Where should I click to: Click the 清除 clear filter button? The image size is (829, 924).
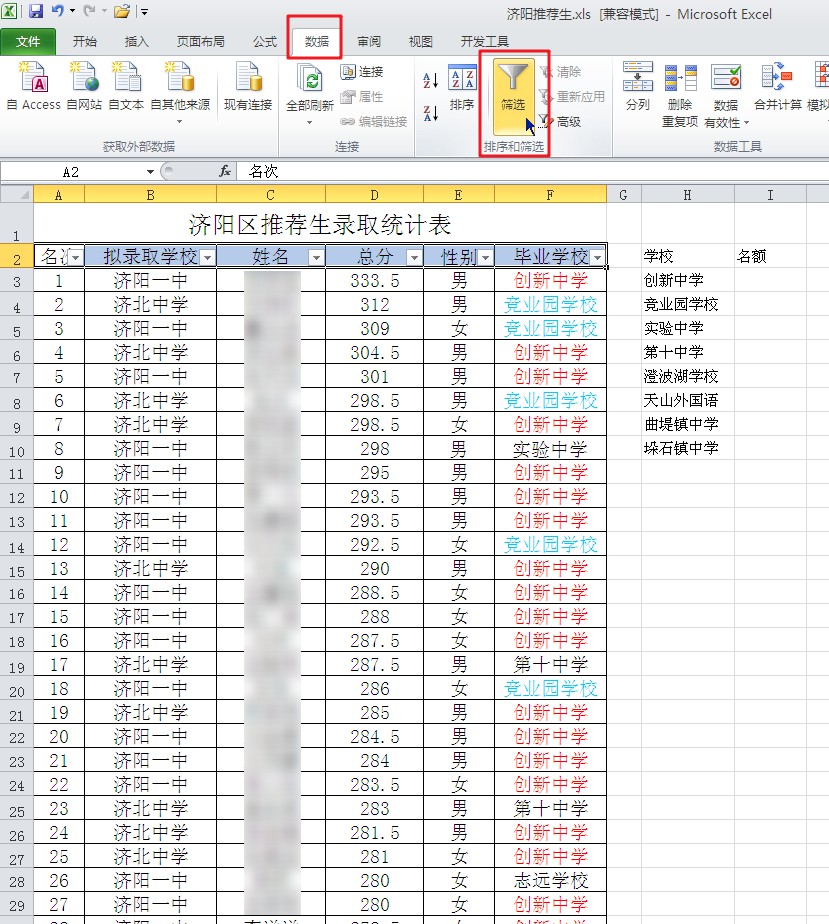561,72
